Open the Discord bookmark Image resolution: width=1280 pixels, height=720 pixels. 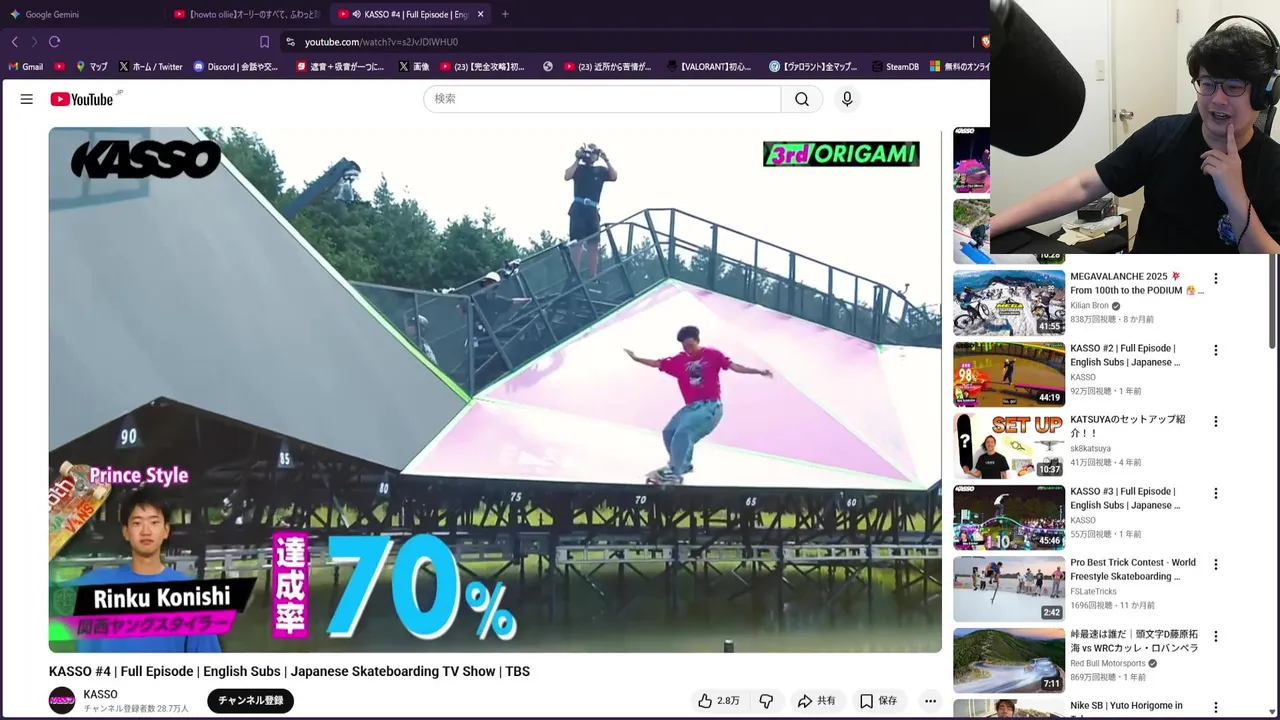[236, 67]
